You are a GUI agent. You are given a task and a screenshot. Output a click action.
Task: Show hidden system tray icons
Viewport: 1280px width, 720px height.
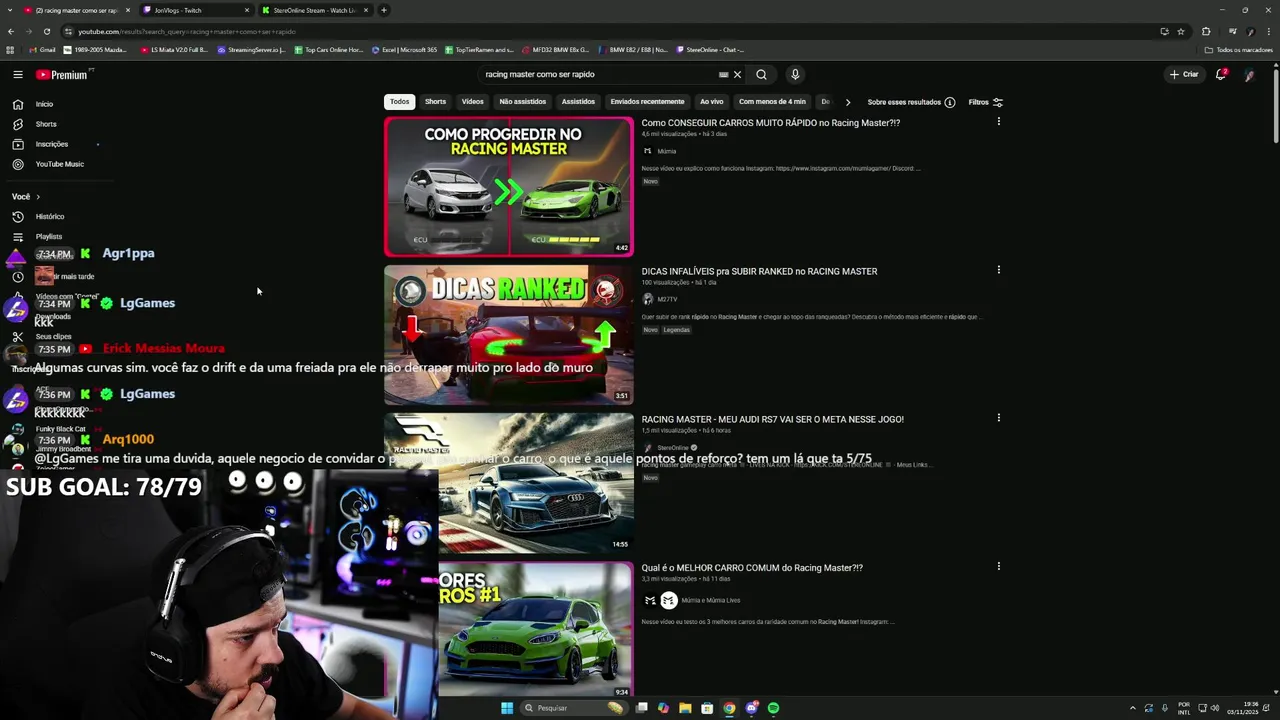1132,708
